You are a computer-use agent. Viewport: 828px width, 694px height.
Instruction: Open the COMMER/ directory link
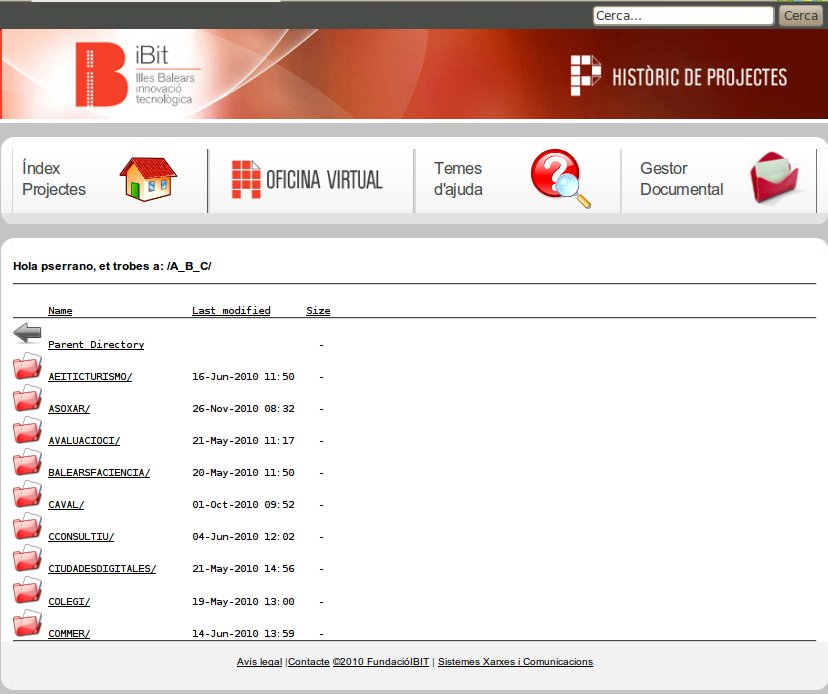point(69,633)
